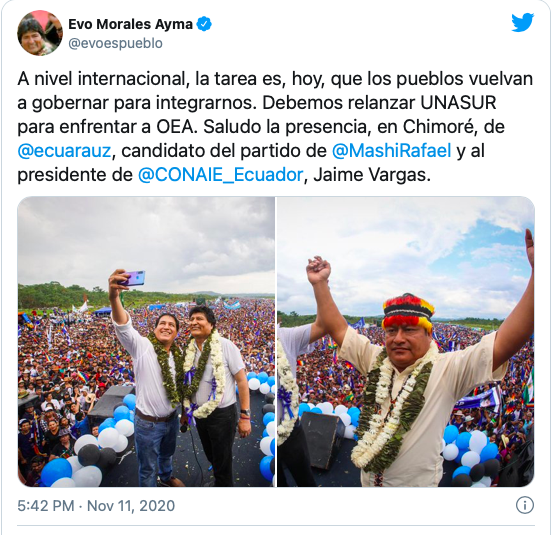Screen dimensions: 555x535
Task: Open the tweet info icon
Action: pyautogui.click(x=525, y=505)
